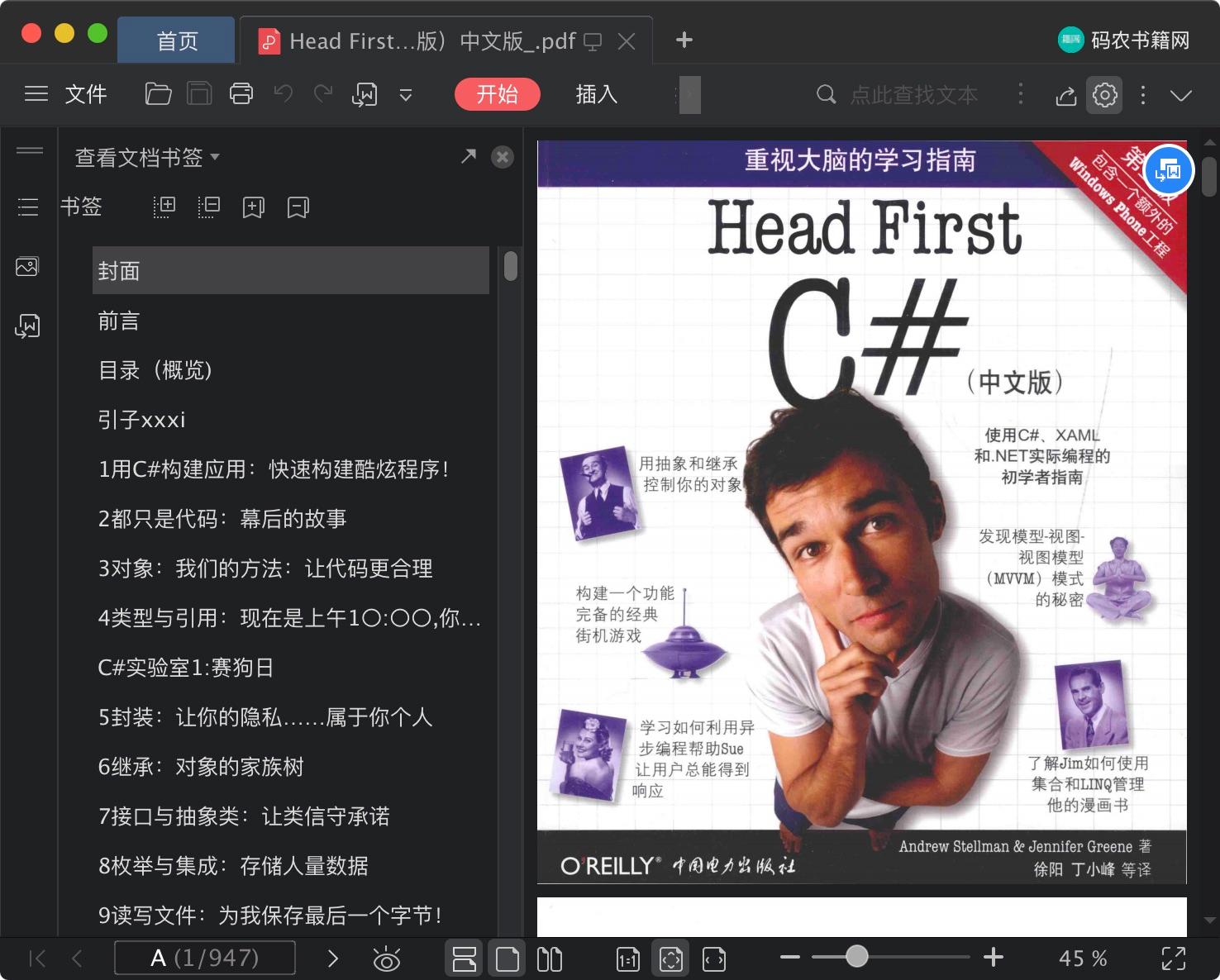Image resolution: width=1220 pixels, height=980 pixels.
Task: Open the quick access toolbar dropdown
Action: pyautogui.click(x=406, y=95)
